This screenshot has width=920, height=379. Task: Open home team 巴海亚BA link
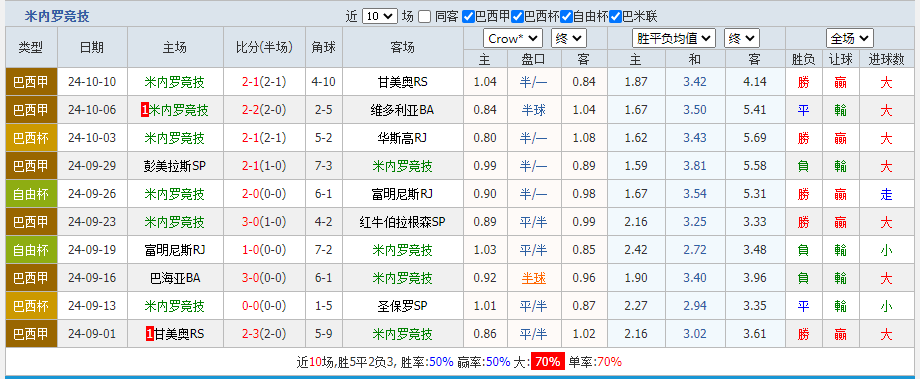pos(175,278)
